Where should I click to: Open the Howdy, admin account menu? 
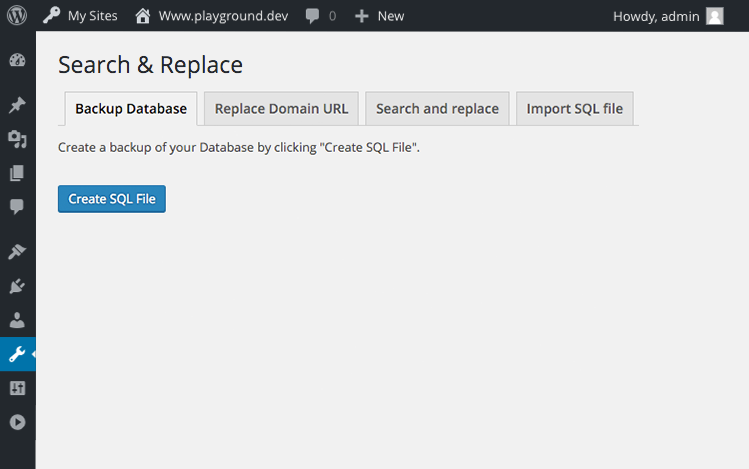click(667, 16)
